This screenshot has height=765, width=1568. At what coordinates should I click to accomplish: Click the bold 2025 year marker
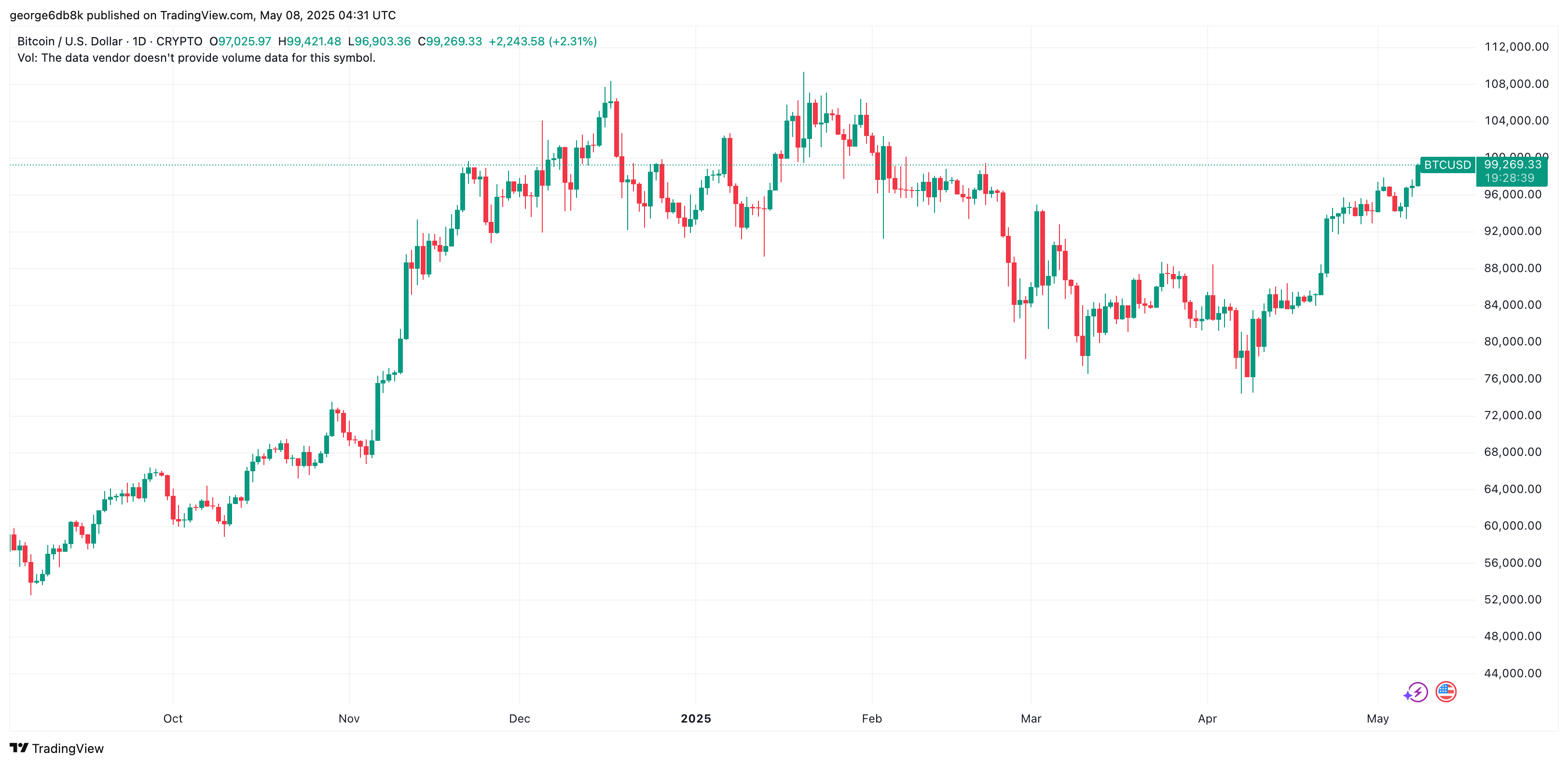696,719
